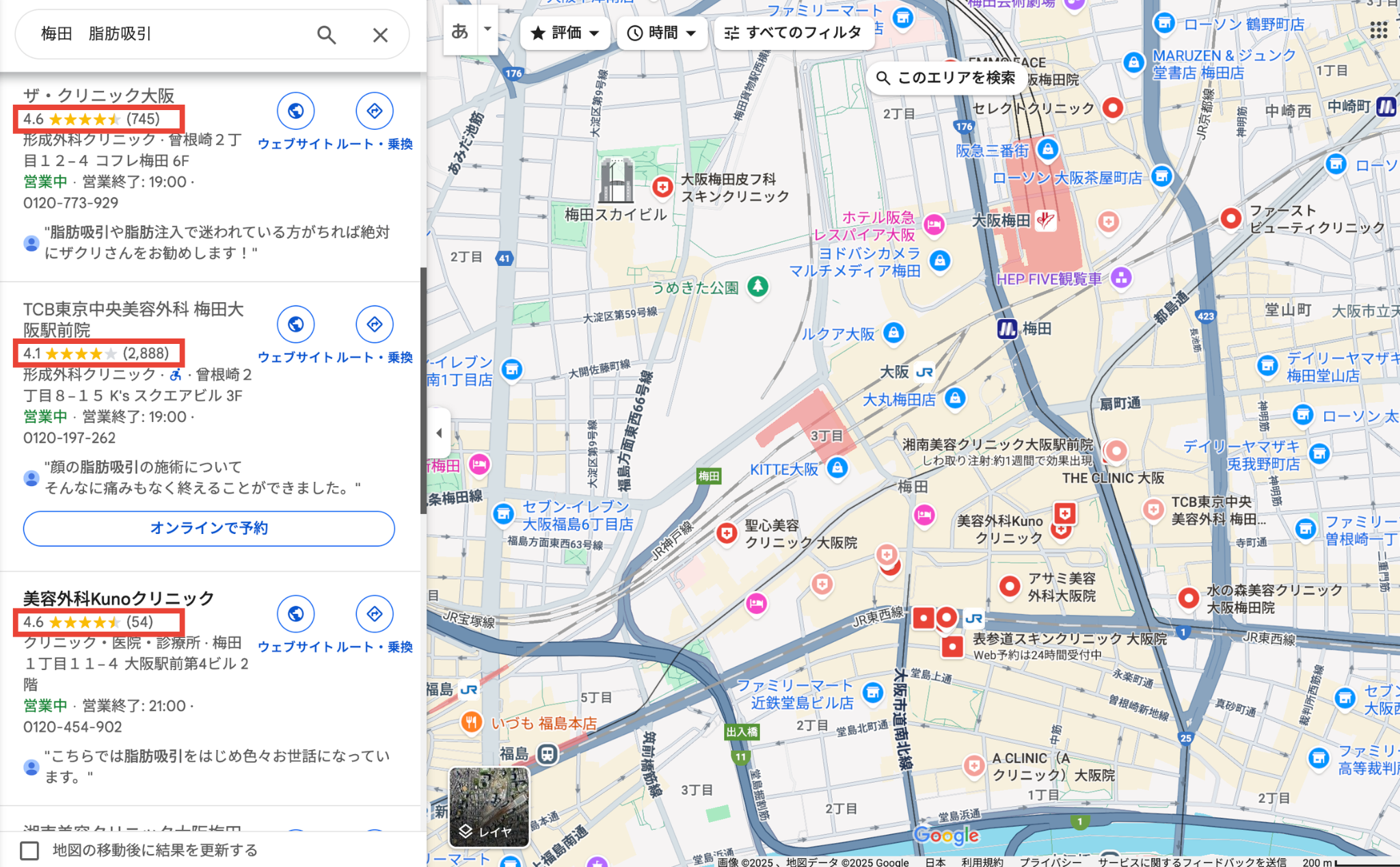
Task: Open the 時間 hours filter dropdown
Action: click(662, 33)
